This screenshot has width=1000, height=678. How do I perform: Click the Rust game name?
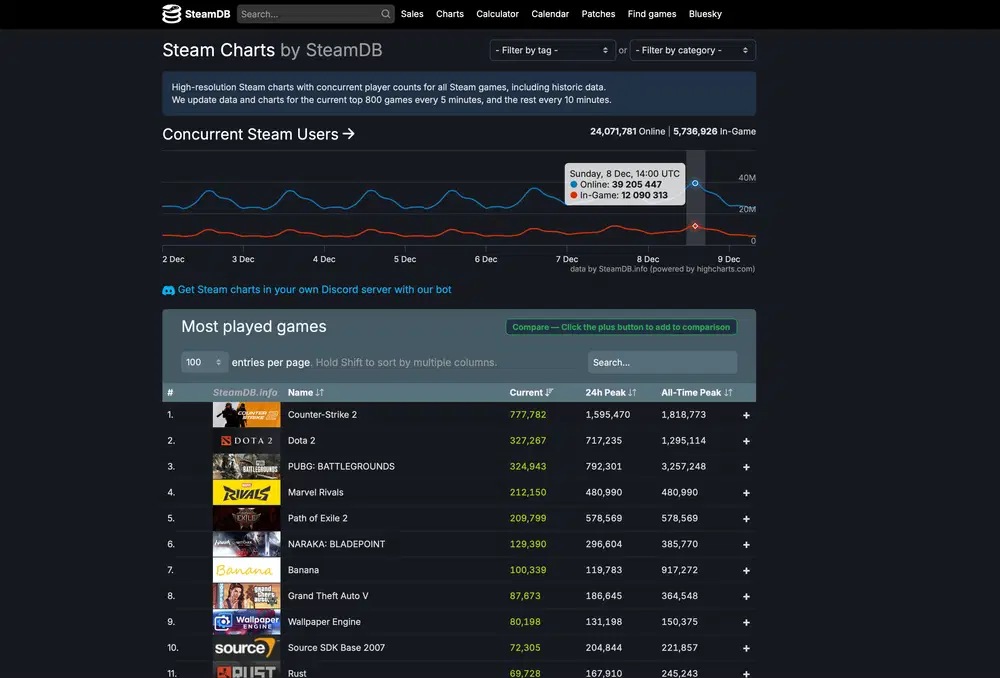tap(297, 673)
